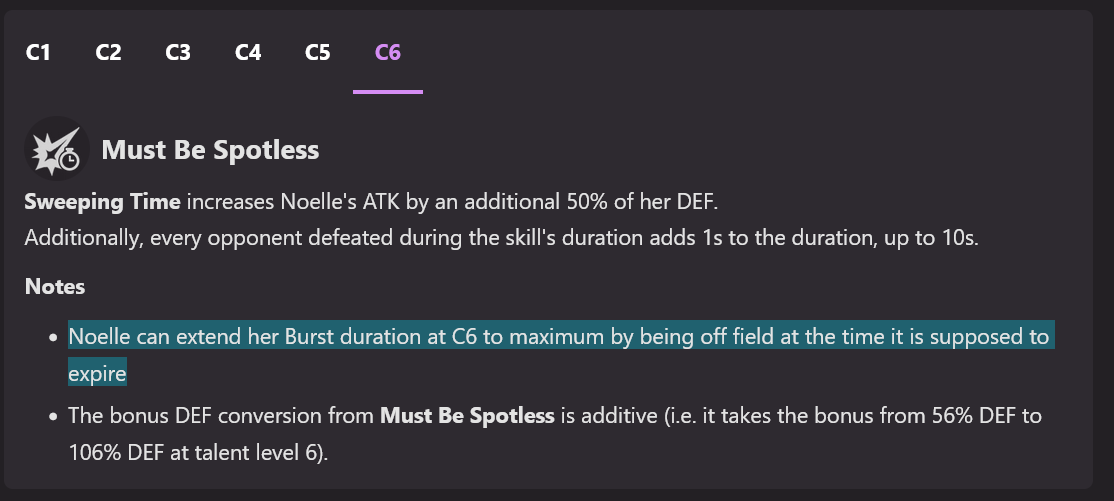Click the "Notes" subheading
Viewport: 1114px width, 501px height.
coord(55,287)
